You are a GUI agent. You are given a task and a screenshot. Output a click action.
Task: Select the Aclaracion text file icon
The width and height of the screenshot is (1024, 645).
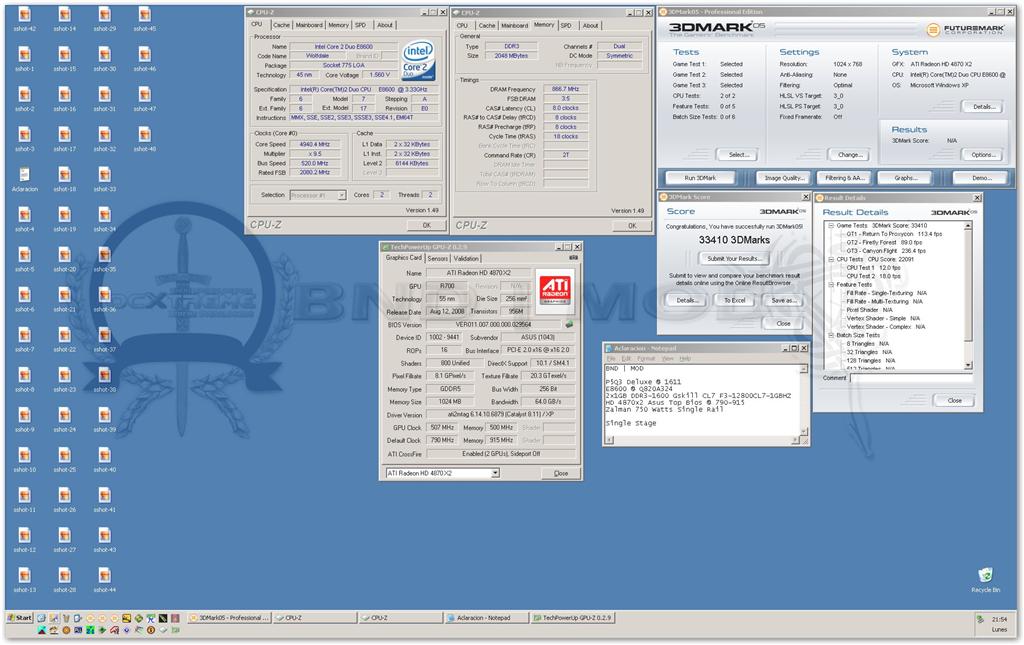click(x=24, y=180)
